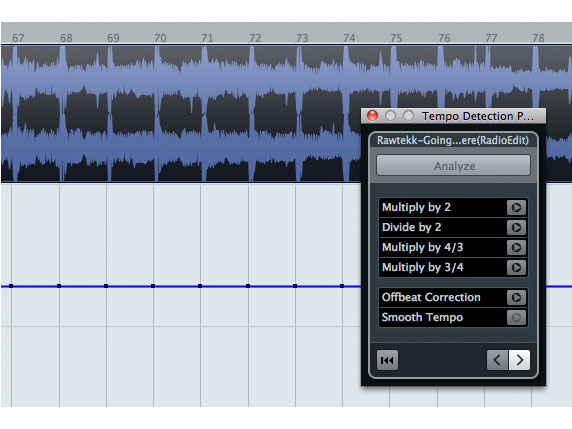The image size is (572, 429).
Task: Click the Multiply by 4/3 label text
Action: tap(422, 248)
